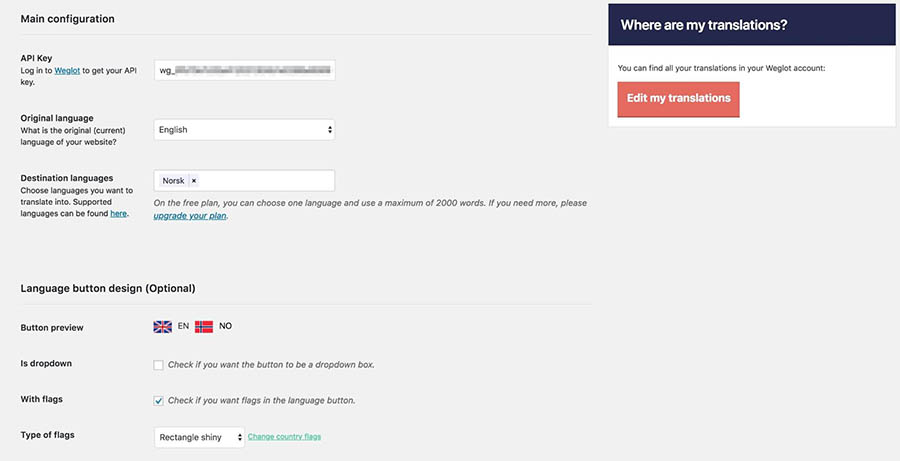Expand the Type of flags dropdown

(200, 437)
